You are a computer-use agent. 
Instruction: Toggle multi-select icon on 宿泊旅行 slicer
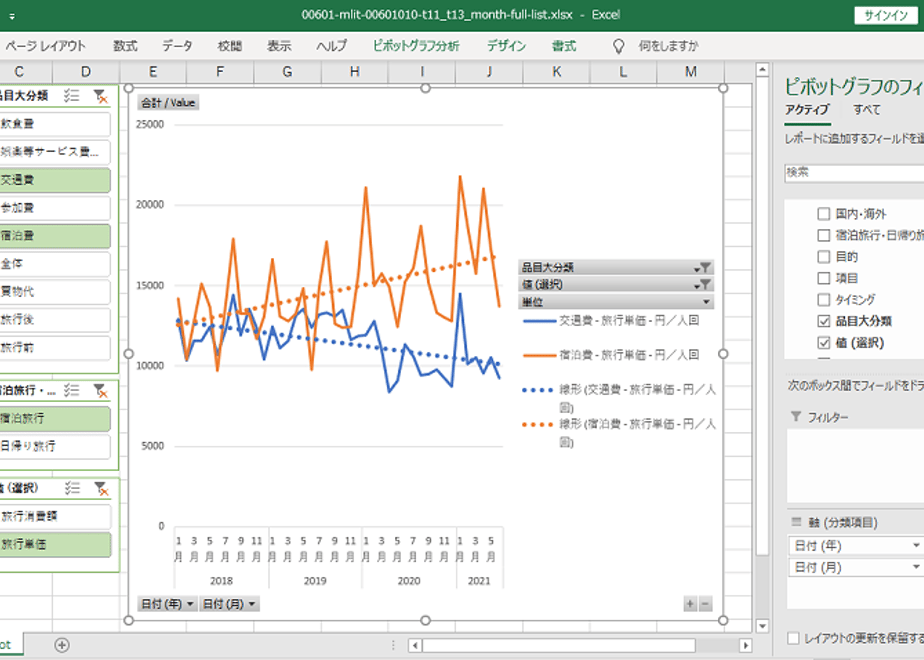click(71, 390)
